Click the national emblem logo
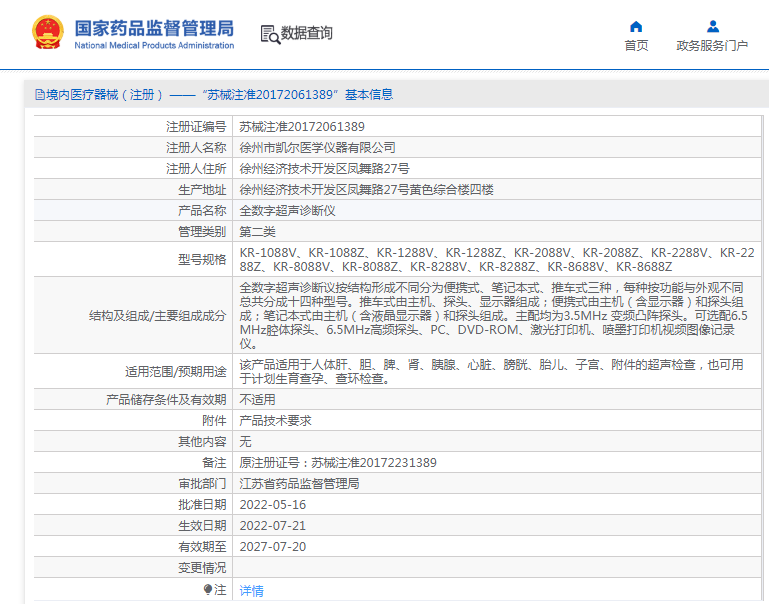The width and height of the screenshot is (769, 604). tap(48, 32)
